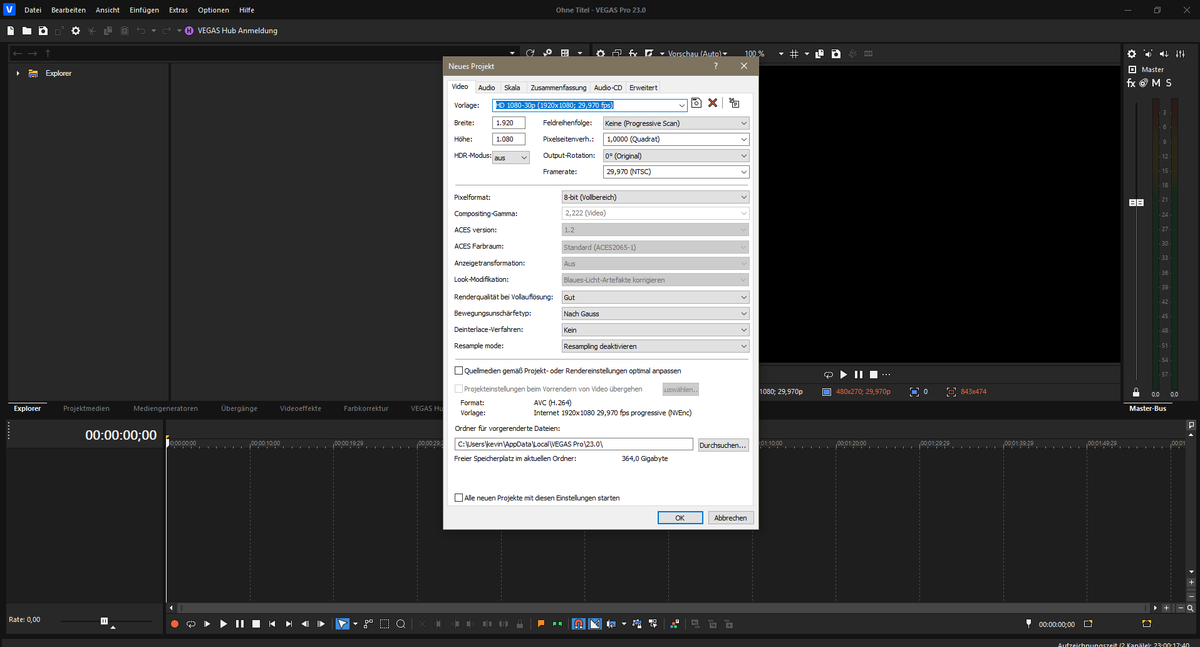Screen dimensions: 1200x647
Task: Open project properties gear in main toolbar
Action: point(75,31)
